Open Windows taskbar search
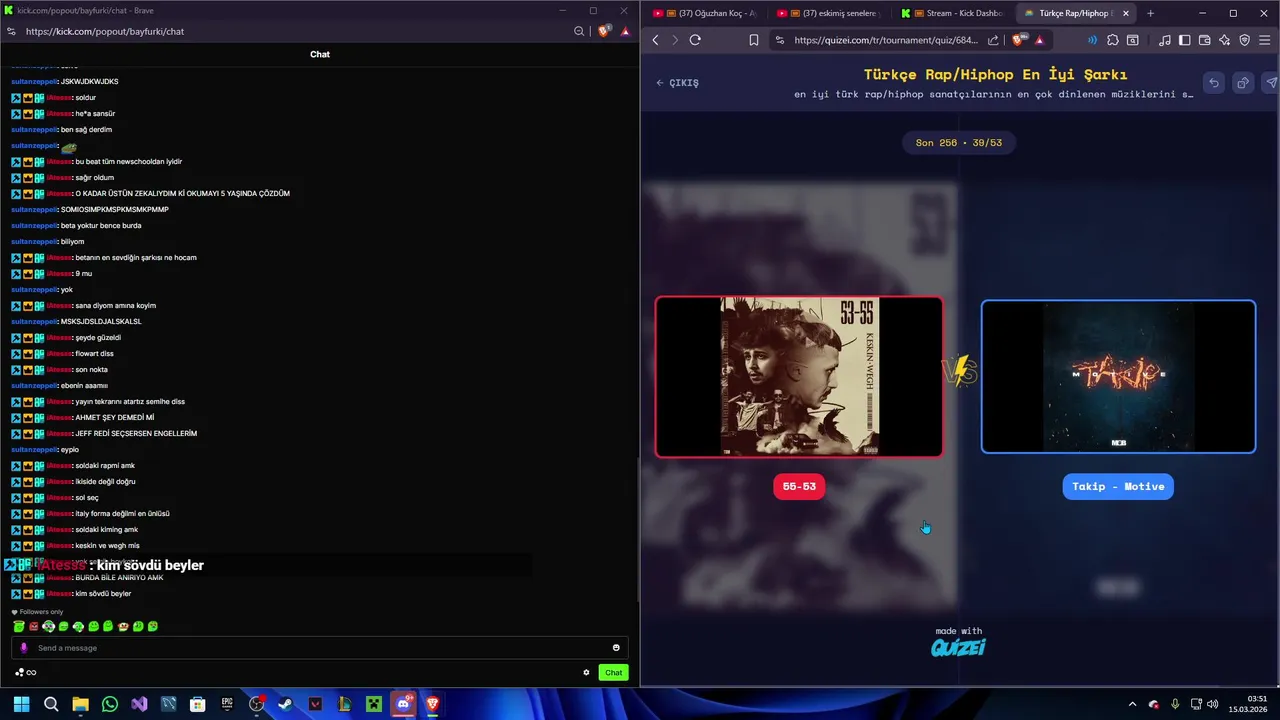Viewport: 1280px width, 720px height. (51, 704)
